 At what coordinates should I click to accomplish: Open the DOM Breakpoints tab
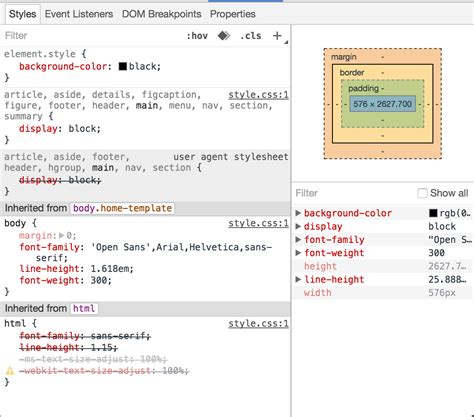[x=162, y=14]
